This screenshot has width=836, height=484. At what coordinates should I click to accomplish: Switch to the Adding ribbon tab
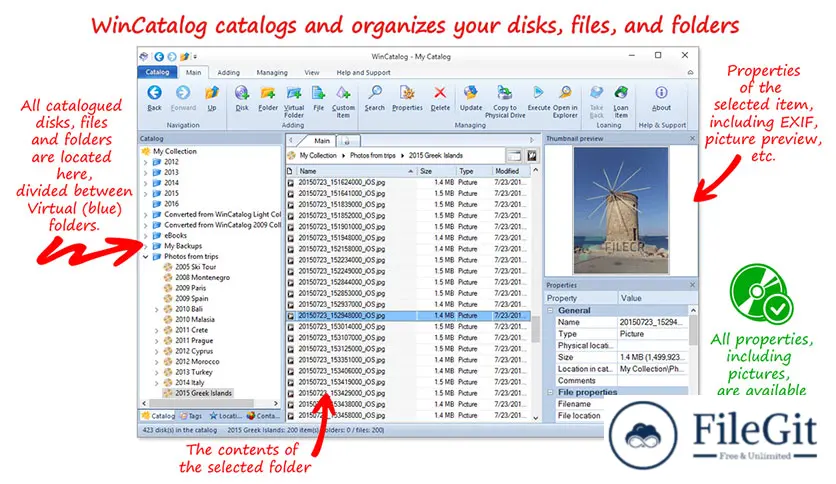tap(228, 72)
